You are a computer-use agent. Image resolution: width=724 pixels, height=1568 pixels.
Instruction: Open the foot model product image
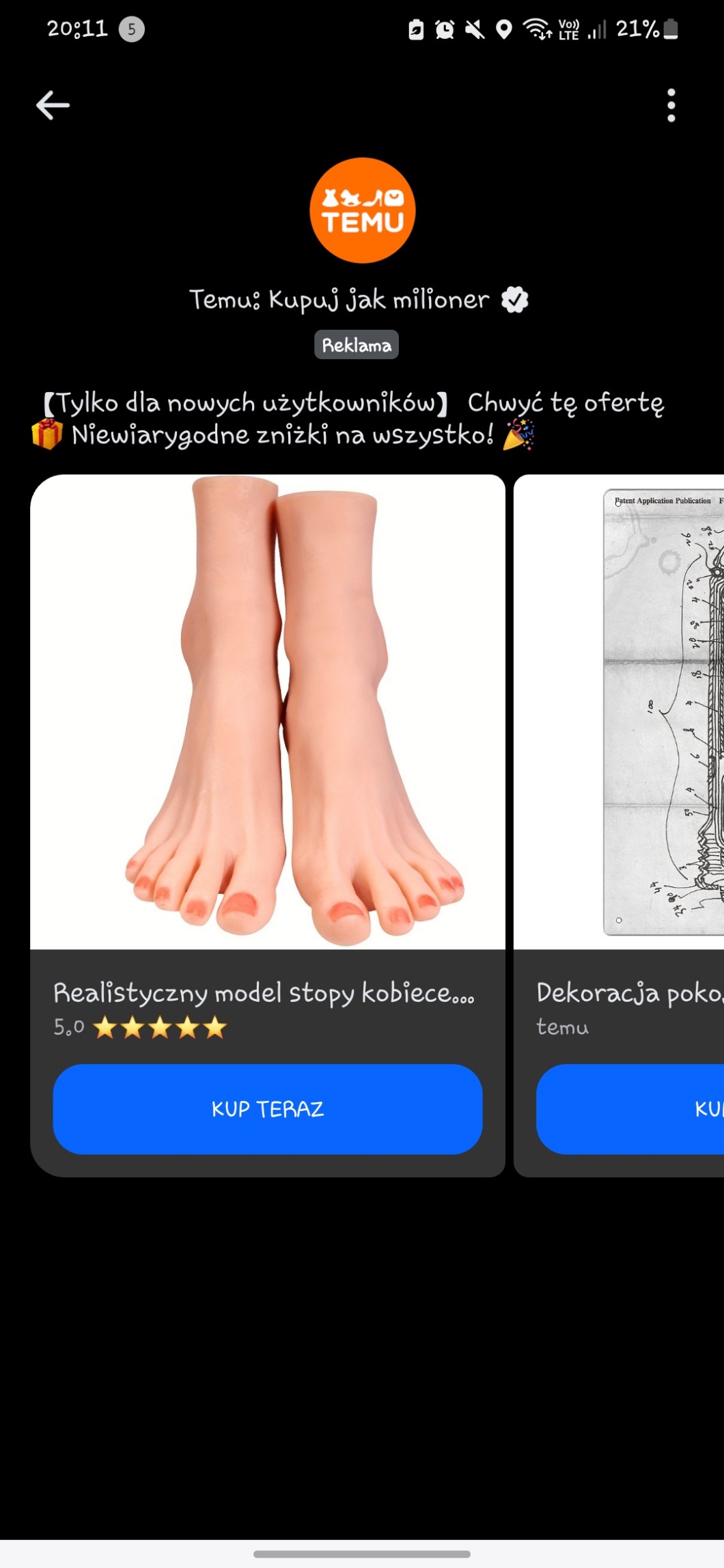click(x=268, y=712)
